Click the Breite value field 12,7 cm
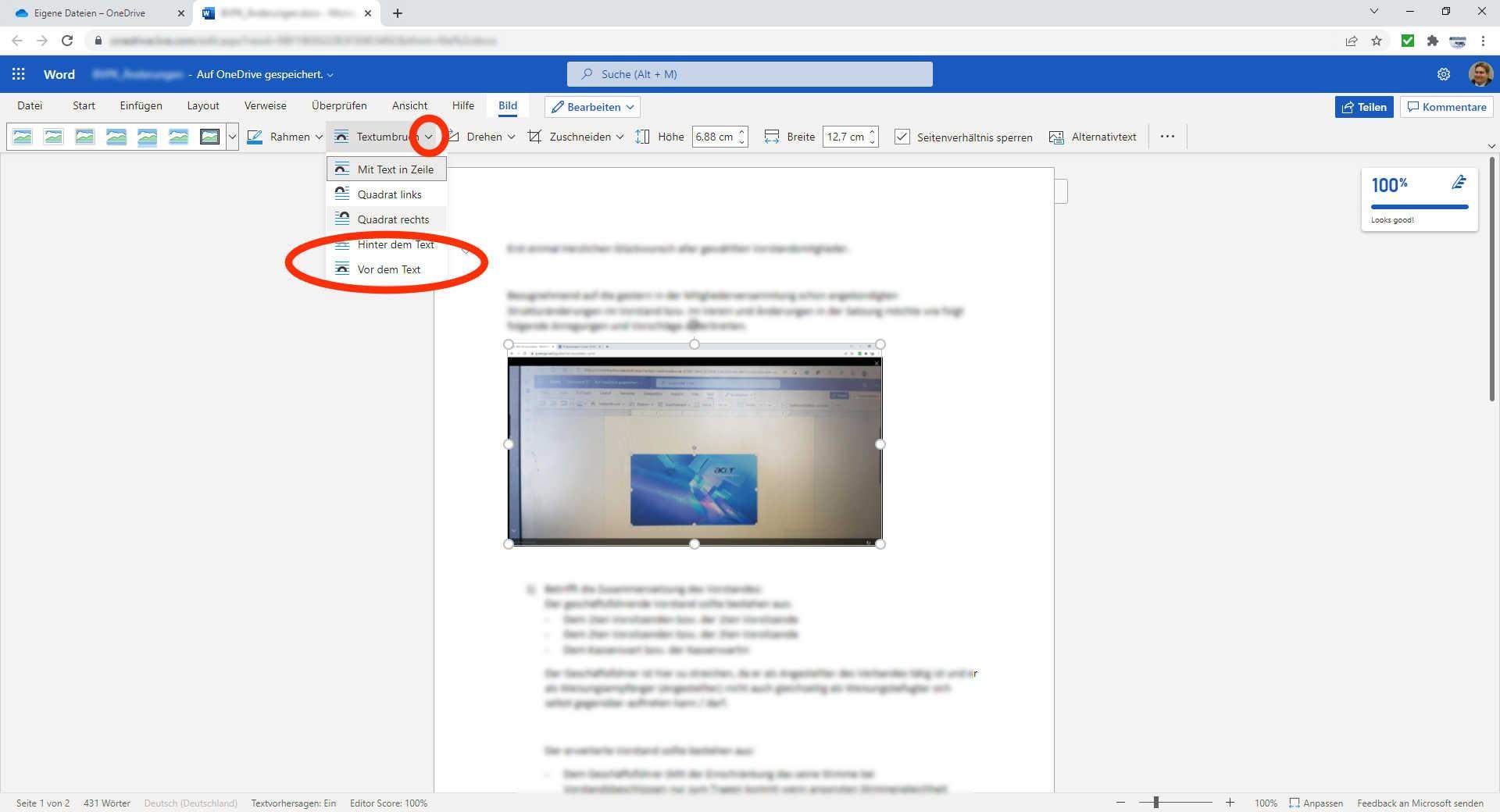Viewport: 1500px width, 812px height. point(845,137)
